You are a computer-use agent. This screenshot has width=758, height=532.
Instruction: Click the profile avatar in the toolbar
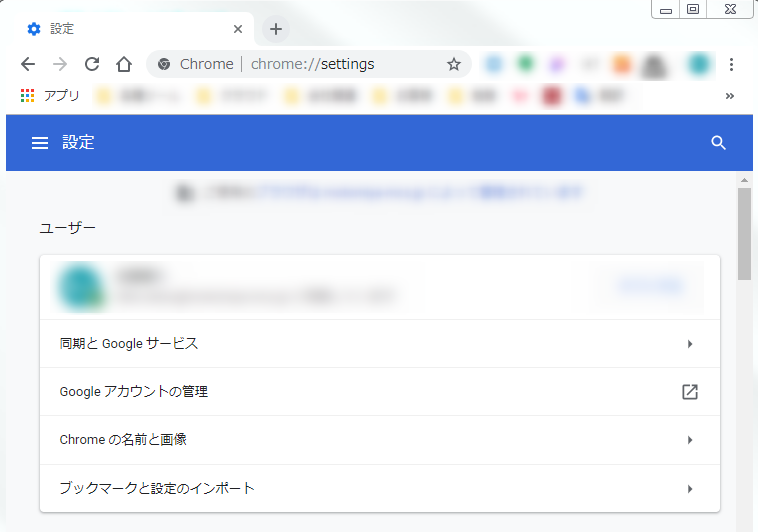(699, 64)
